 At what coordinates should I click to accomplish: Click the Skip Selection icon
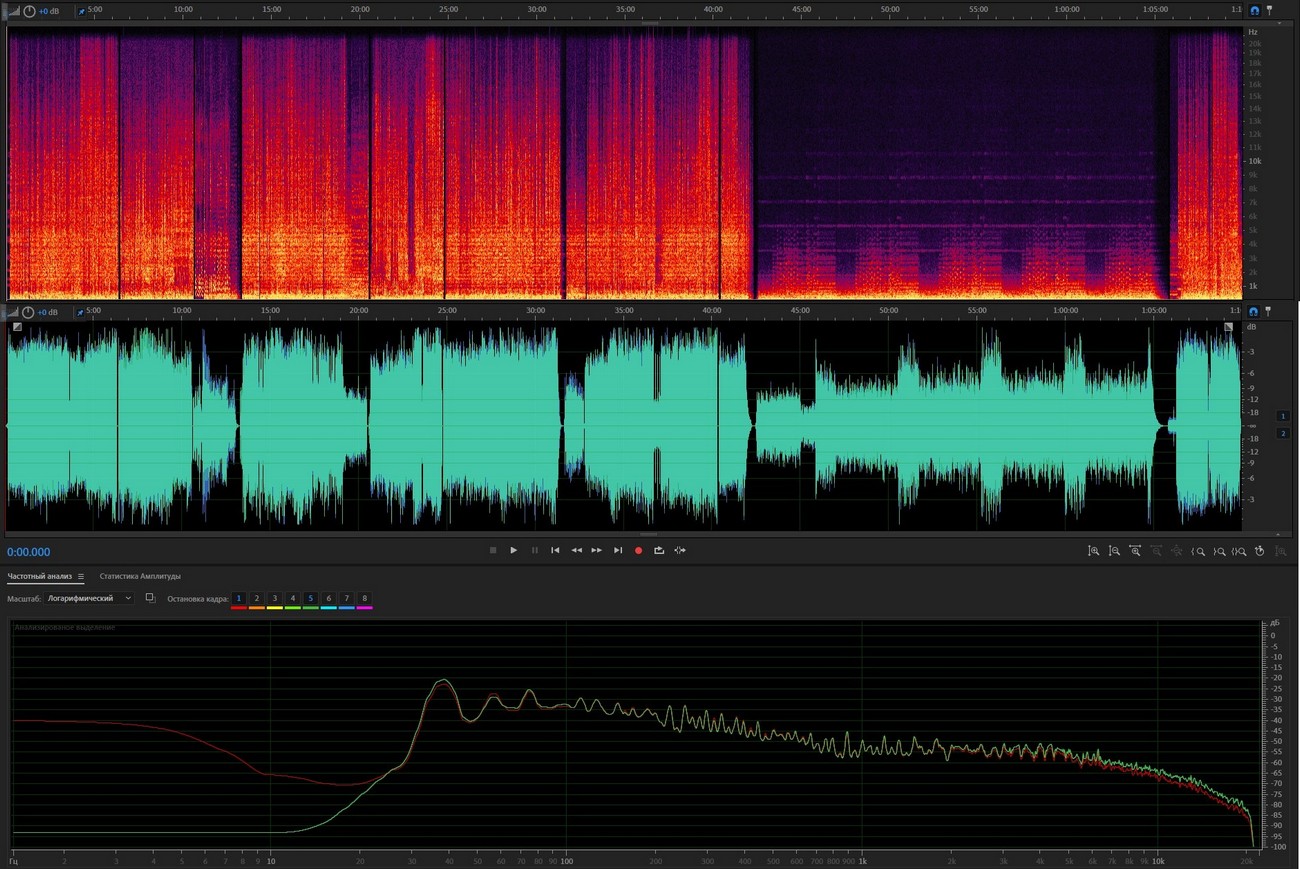pyautogui.click(x=680, y=550)
